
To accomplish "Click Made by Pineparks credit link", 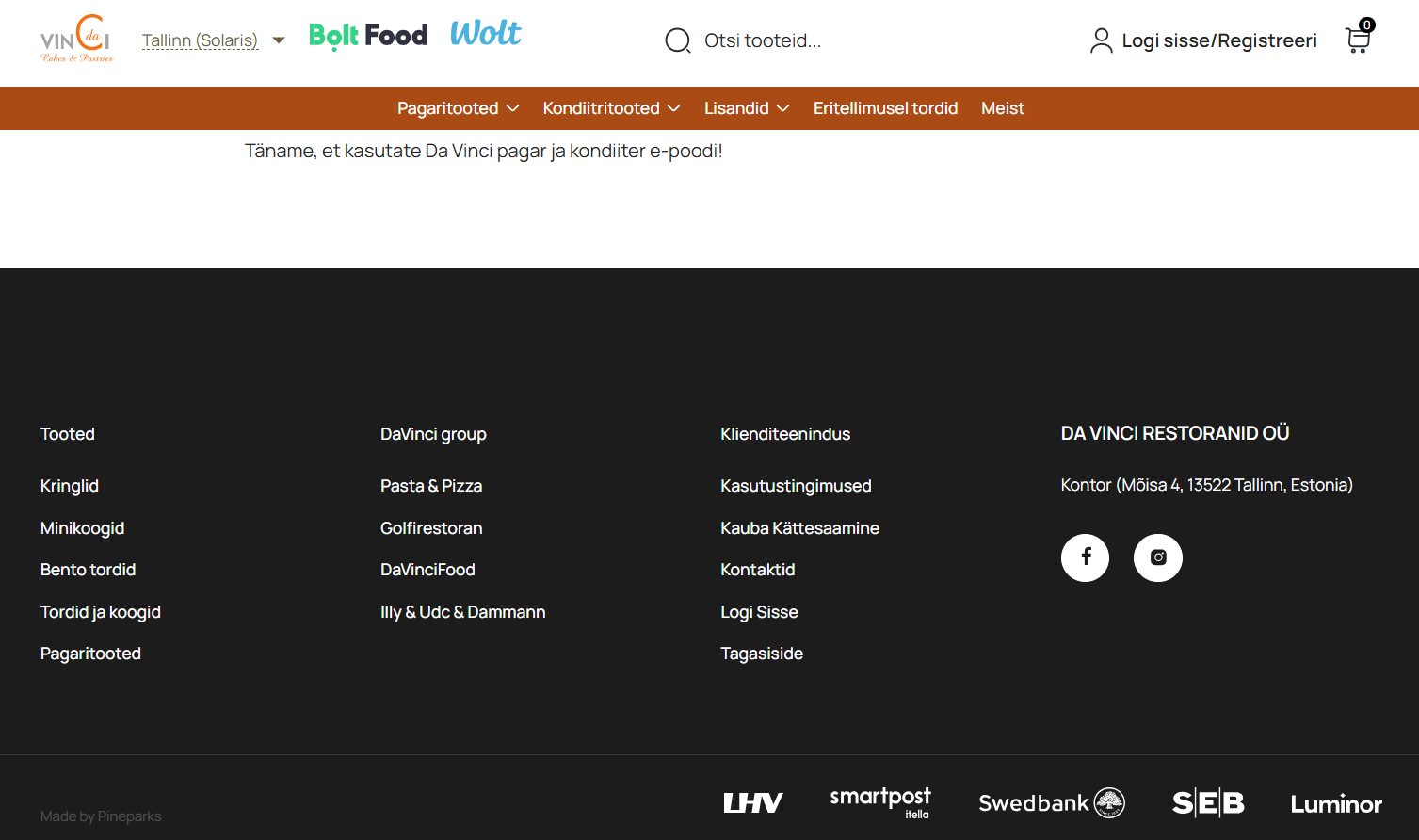I will coord(101,816).
